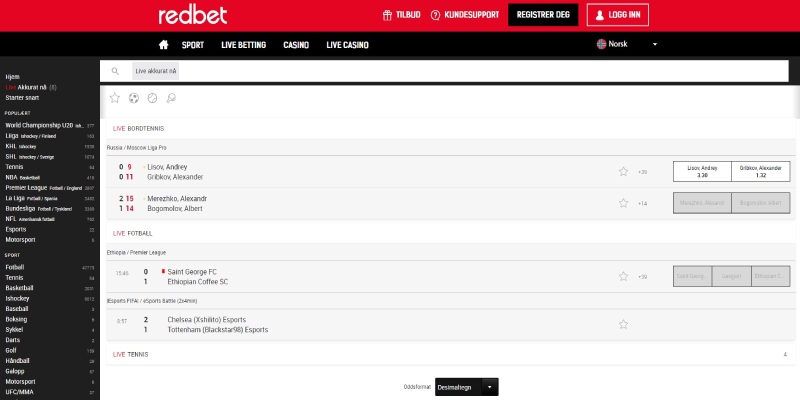Favorite the Lisov vs Gribkov match star
The width and height of the screenshot is (800, 400).
point(623,172)
